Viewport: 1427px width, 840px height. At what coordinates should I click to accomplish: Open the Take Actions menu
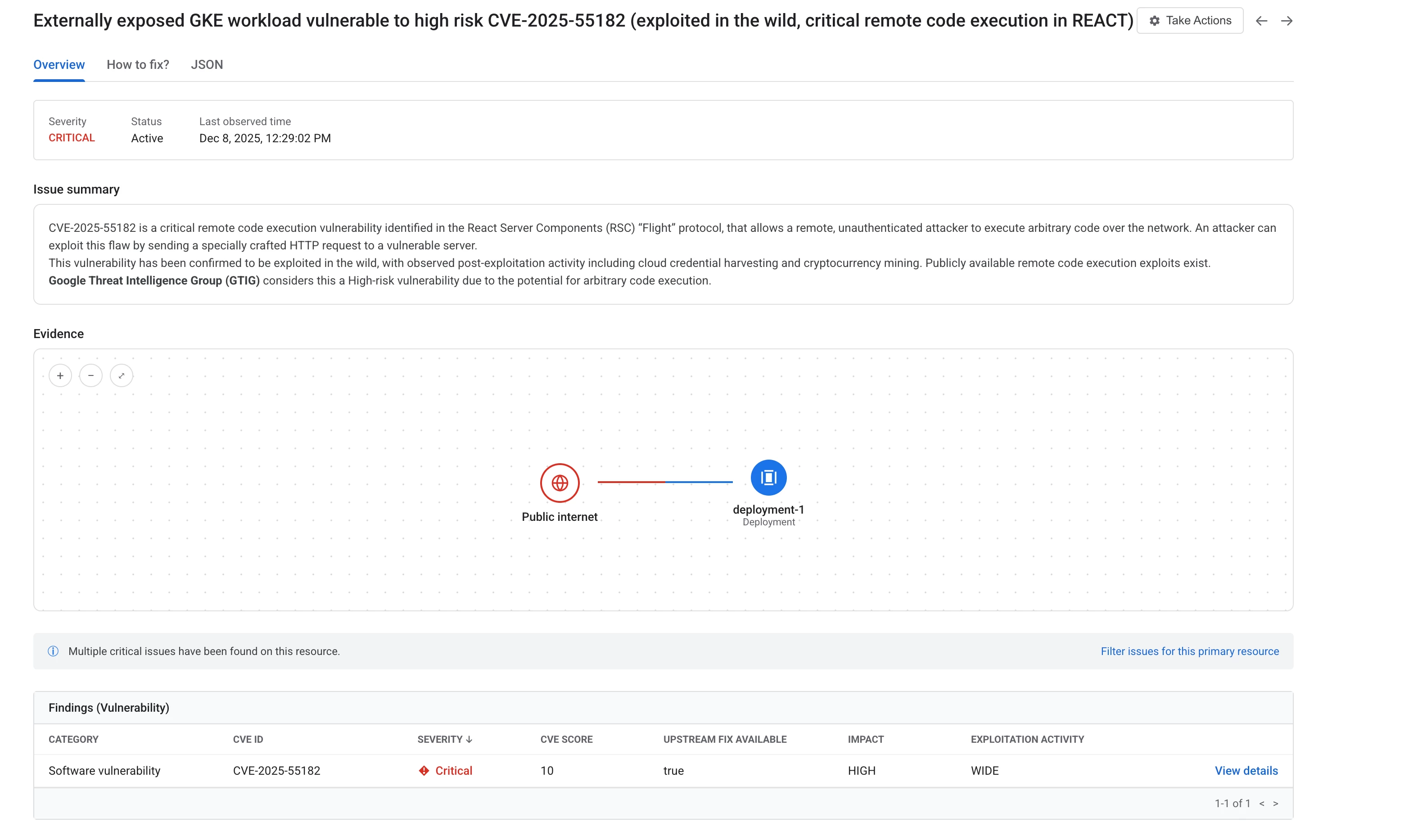click(x=1189, y=21)
